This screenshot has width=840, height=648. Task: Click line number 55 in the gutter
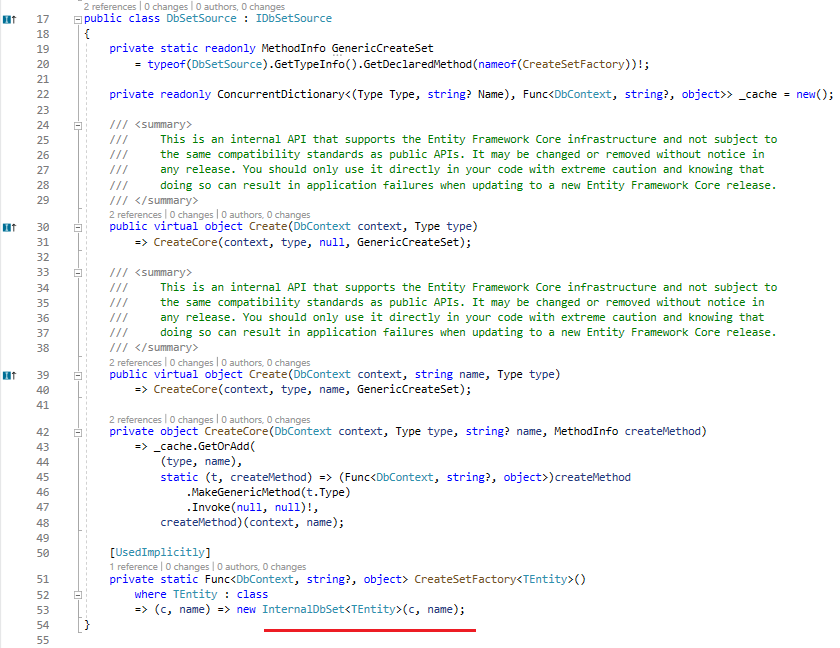pos(42,640)
